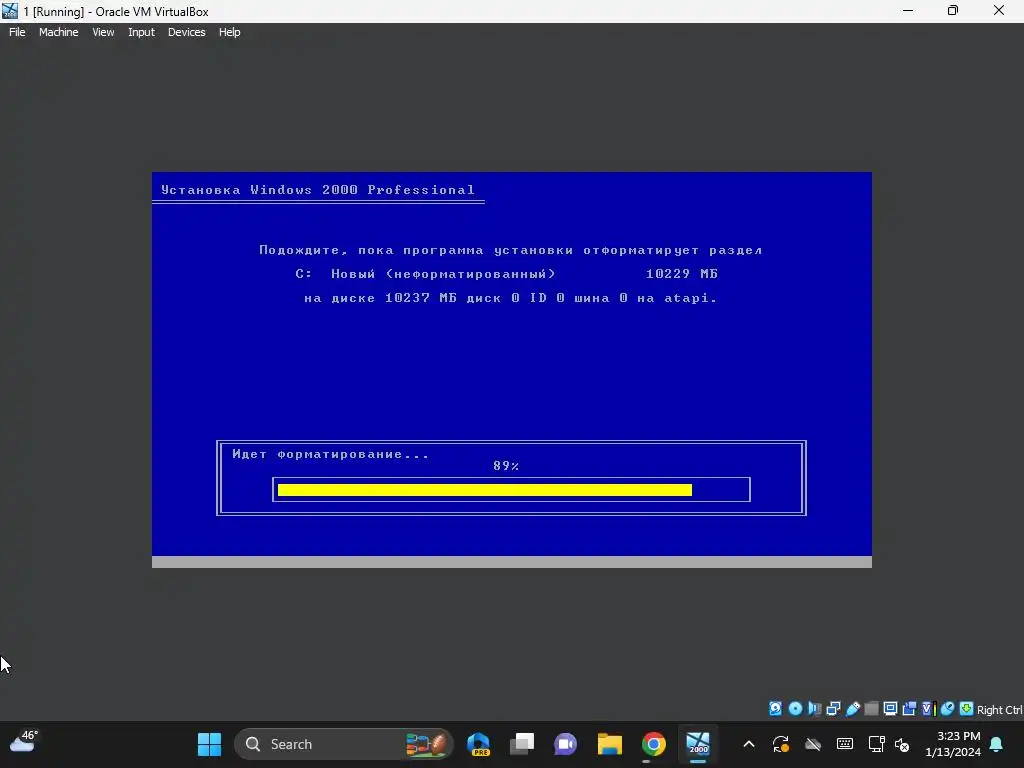1024x768 pixels.
Task: Click the 89% progress text
Action: (506, 466)
